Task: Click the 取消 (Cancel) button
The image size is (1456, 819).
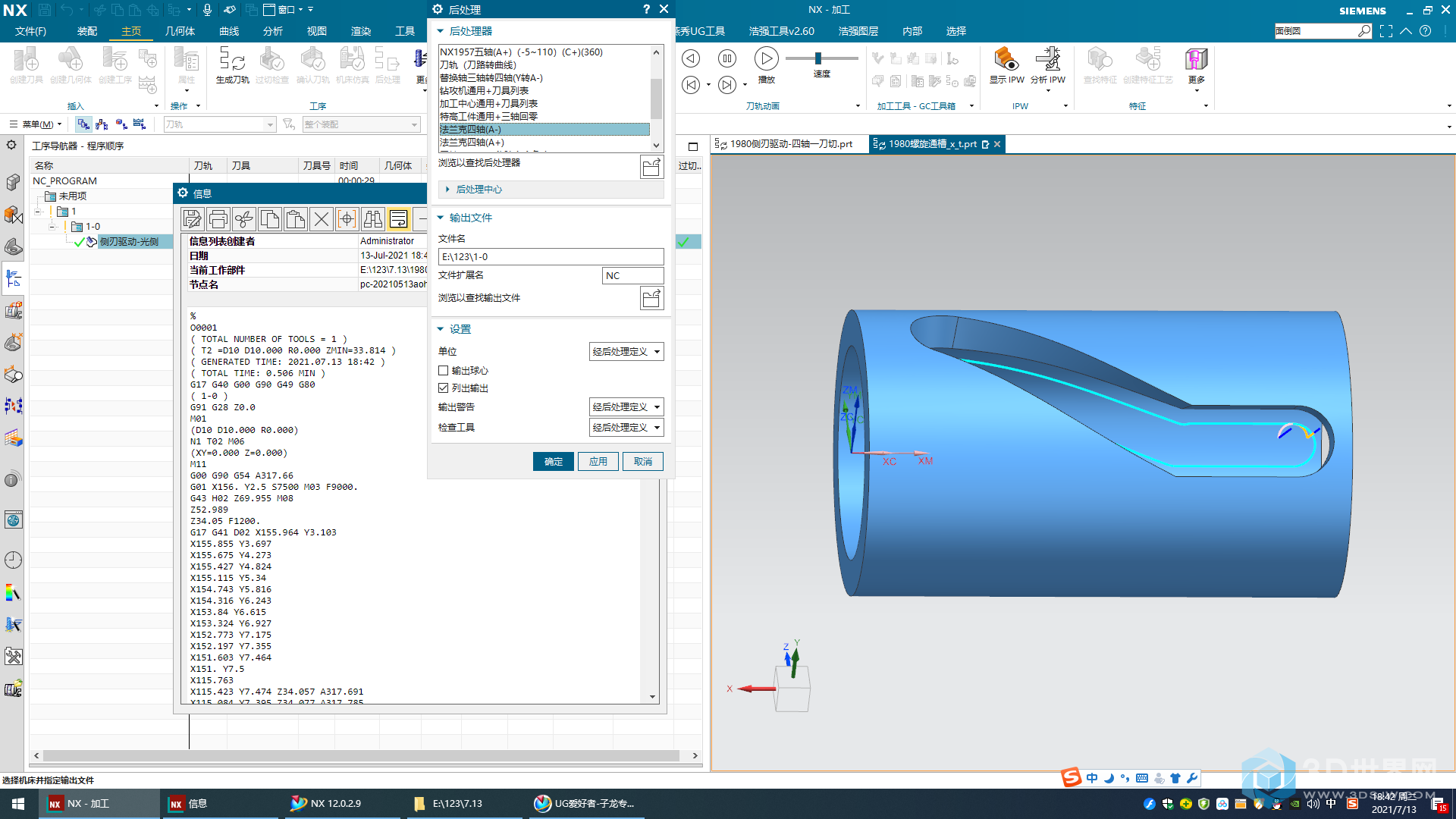Action: tap(643, 462)
